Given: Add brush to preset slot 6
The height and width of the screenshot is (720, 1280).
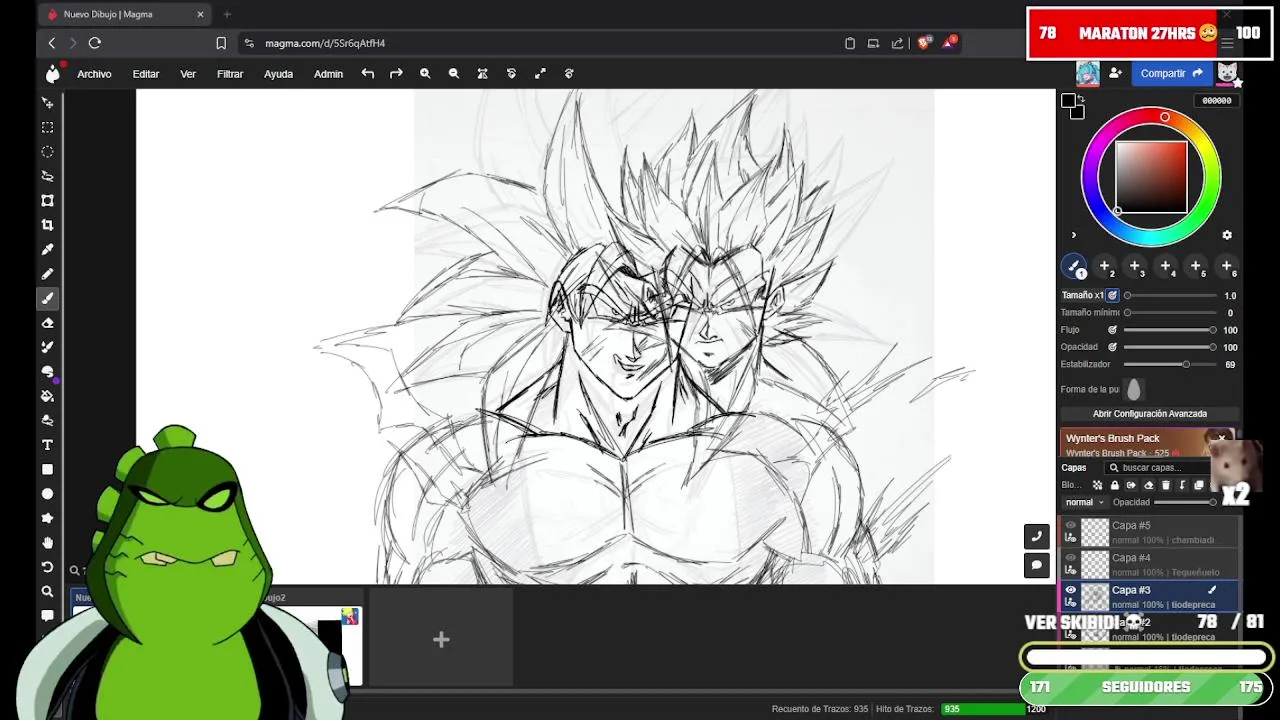Looking at the screenshot, I should pyautogui.click(x=1227, y=266).
